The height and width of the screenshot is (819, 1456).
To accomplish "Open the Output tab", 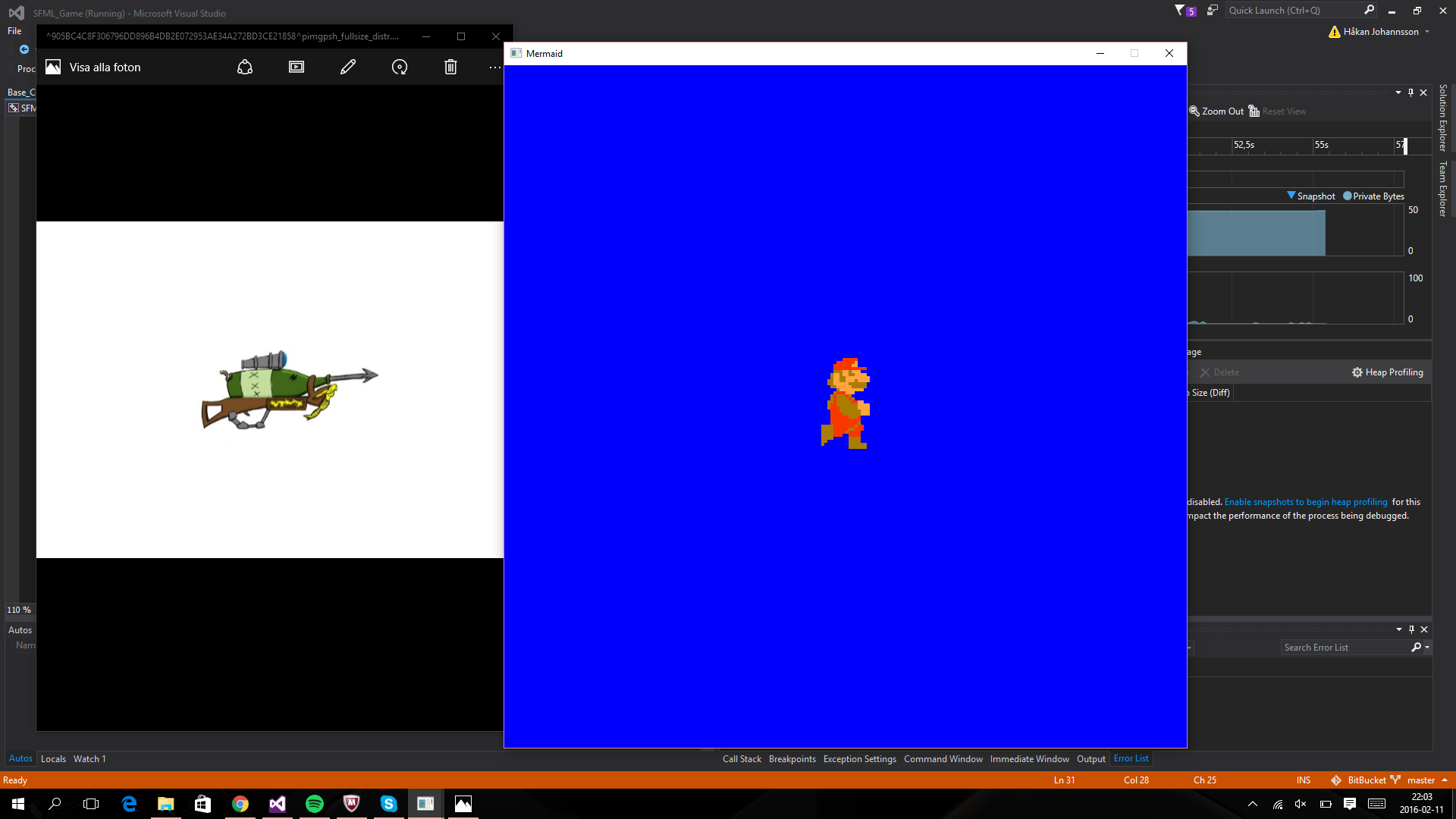I will pyautogui.click(x=1090, y=759).
